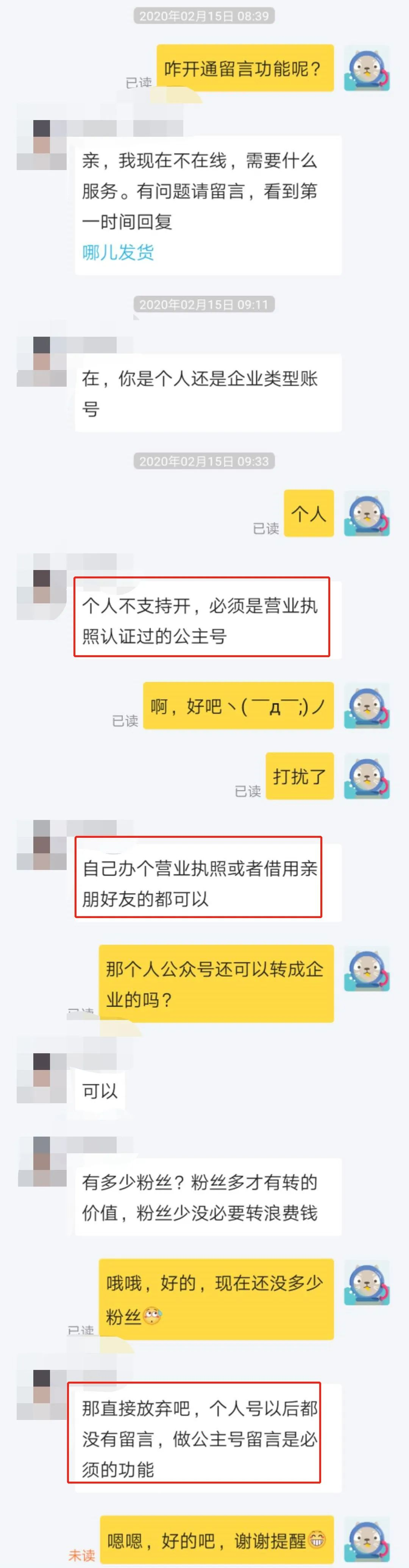Open the "哪儿发货" link
The image size is (409, 1568).
point(118,251)
